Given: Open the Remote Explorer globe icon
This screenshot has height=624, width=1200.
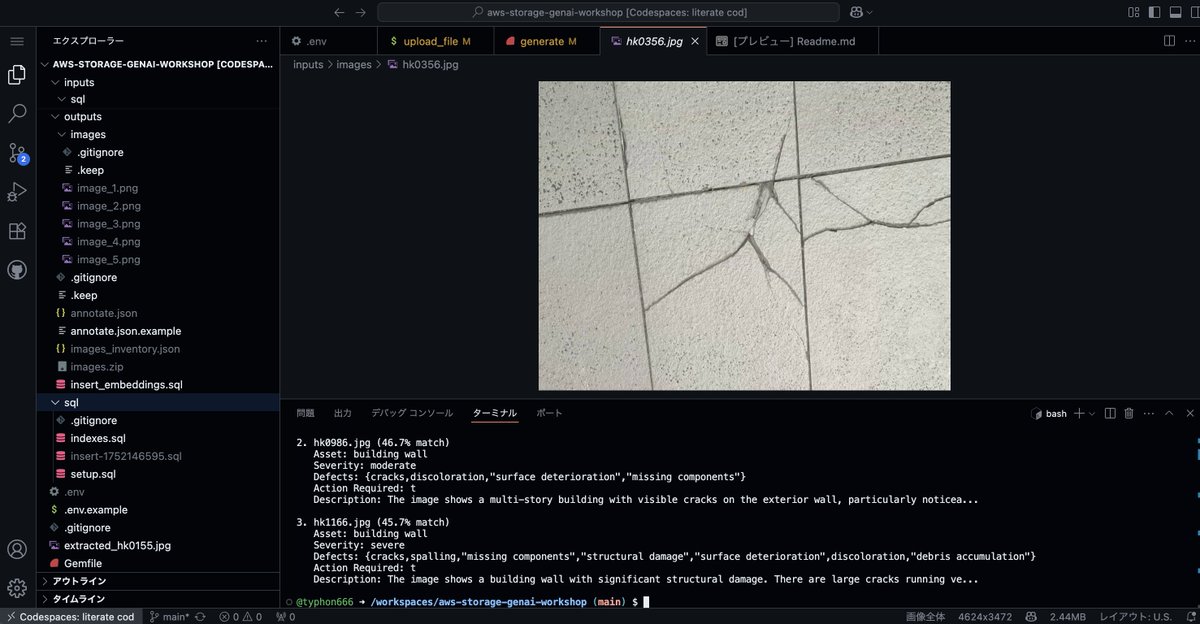Looking at the screenshot, I should click(16, 267).
